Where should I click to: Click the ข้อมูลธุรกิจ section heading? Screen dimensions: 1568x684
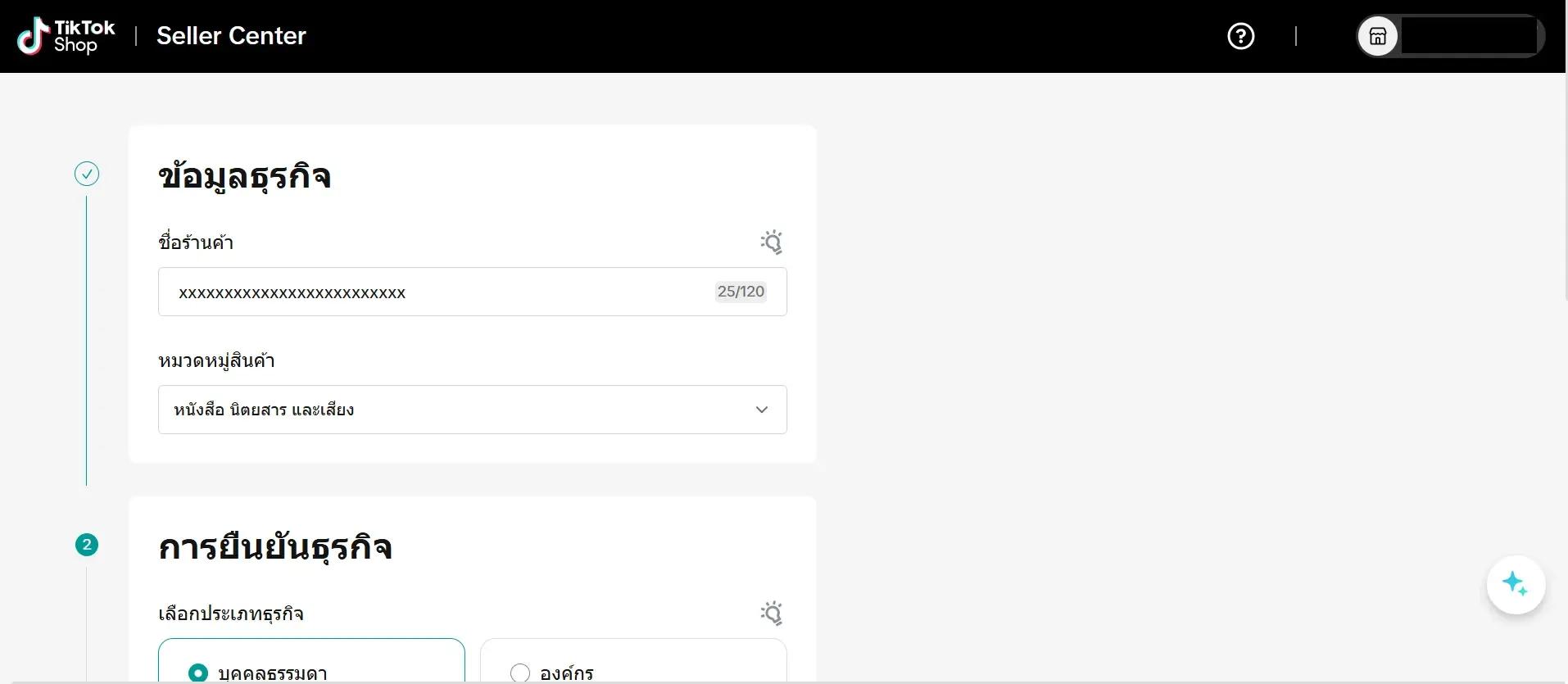point(244,176)
